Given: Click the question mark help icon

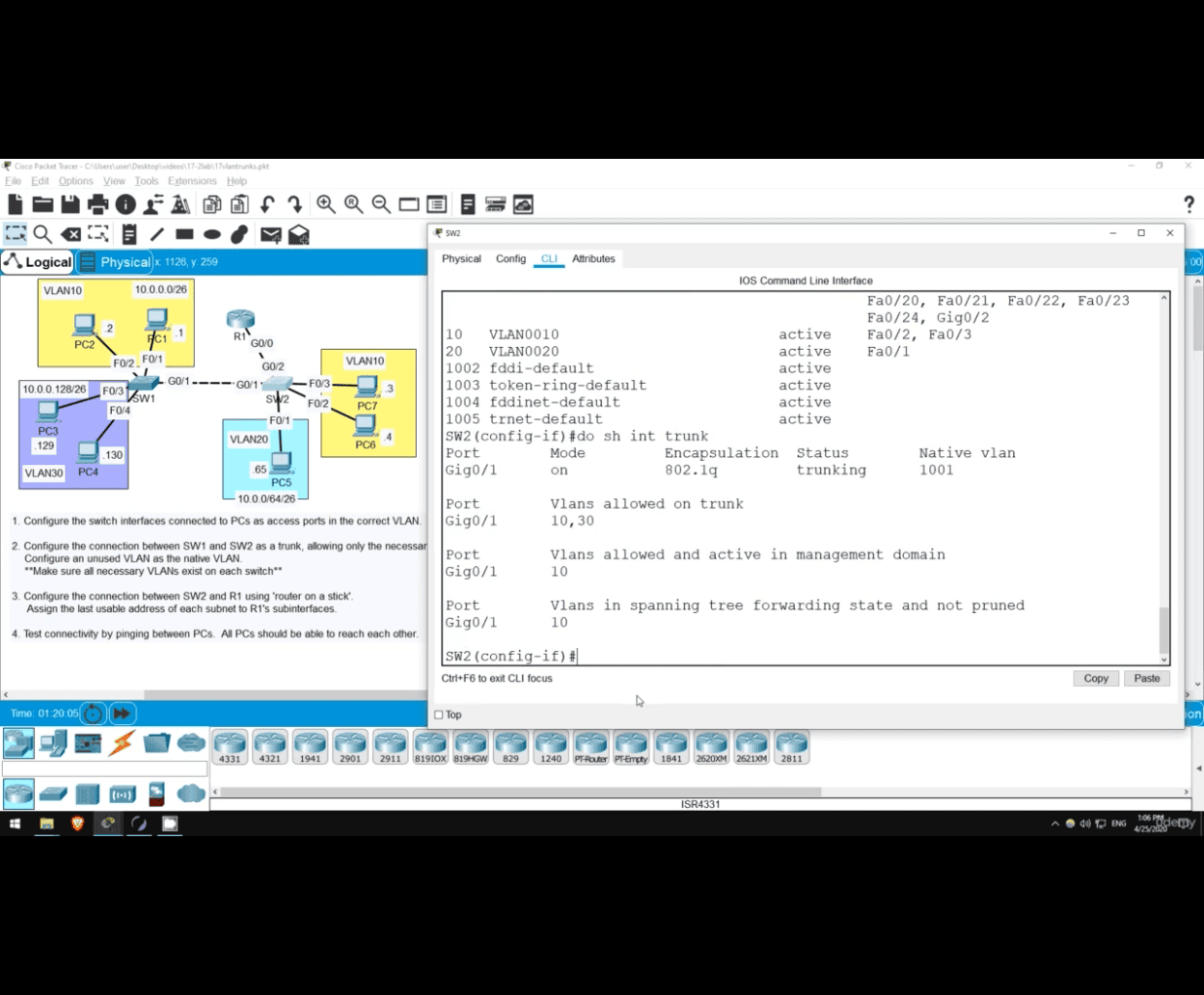Looking at the screenshot, I should point(1188,204).
